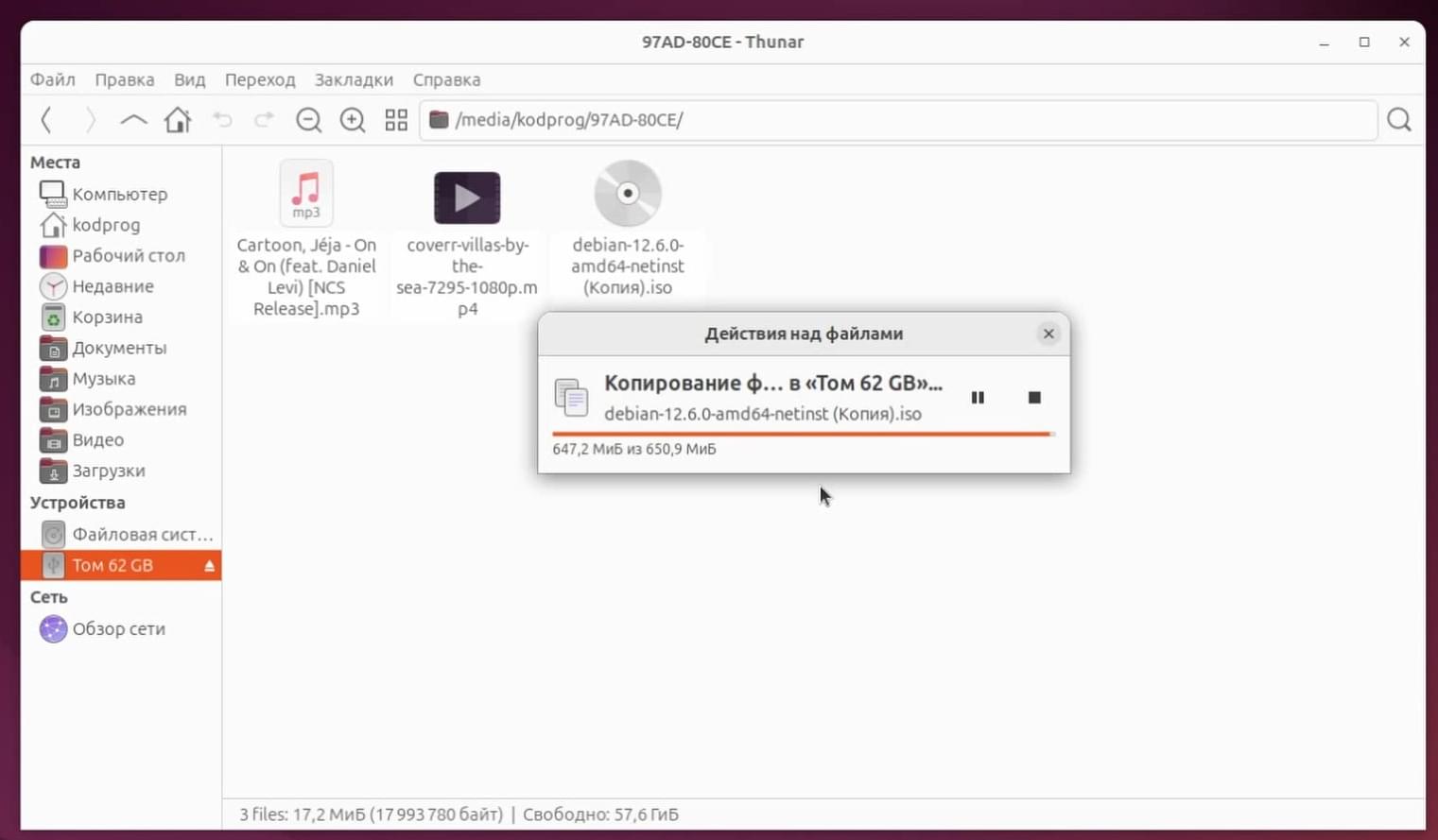Open the Справка menu

(x=447, y=80)
